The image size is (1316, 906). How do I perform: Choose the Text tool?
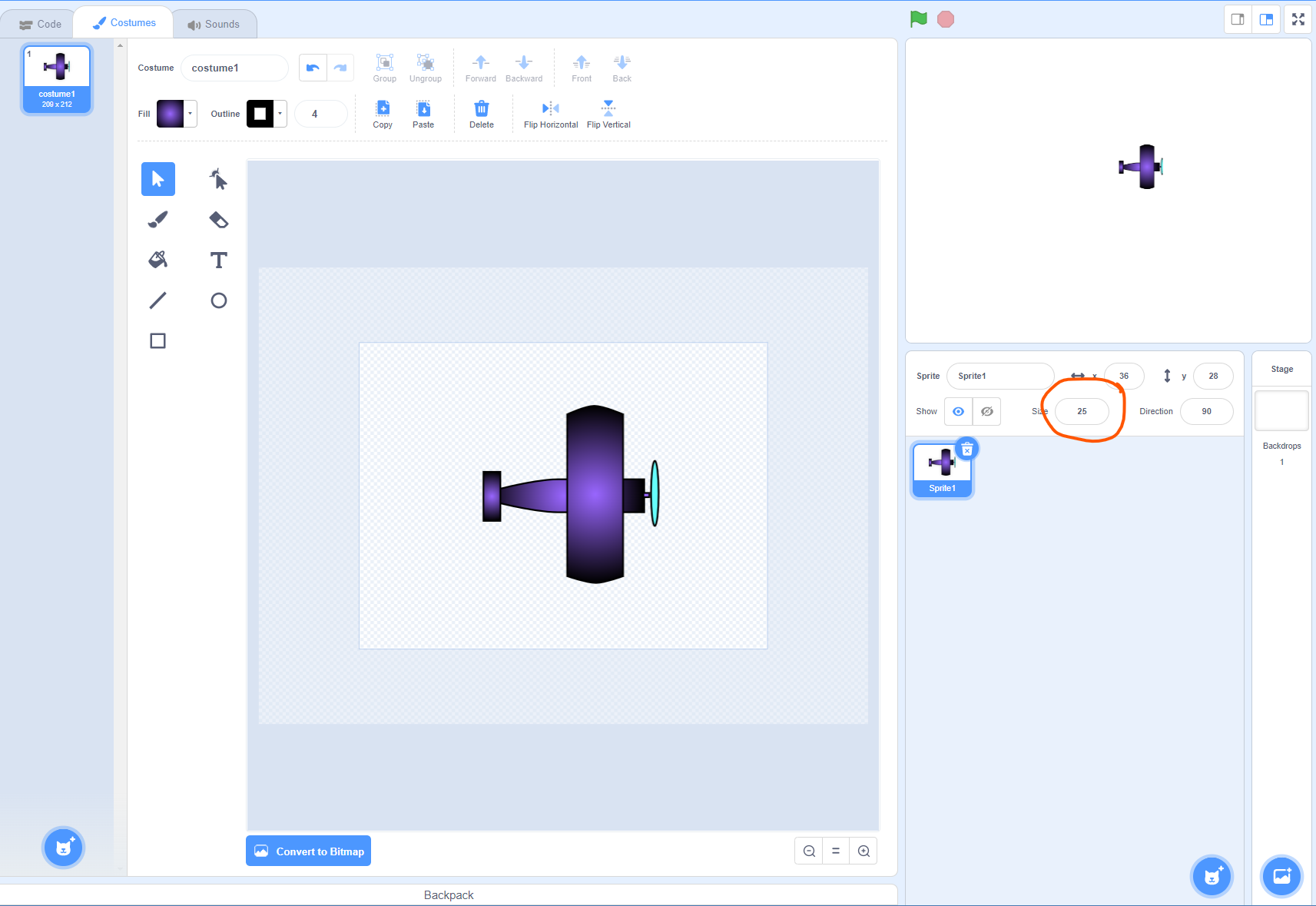[219, 260]
